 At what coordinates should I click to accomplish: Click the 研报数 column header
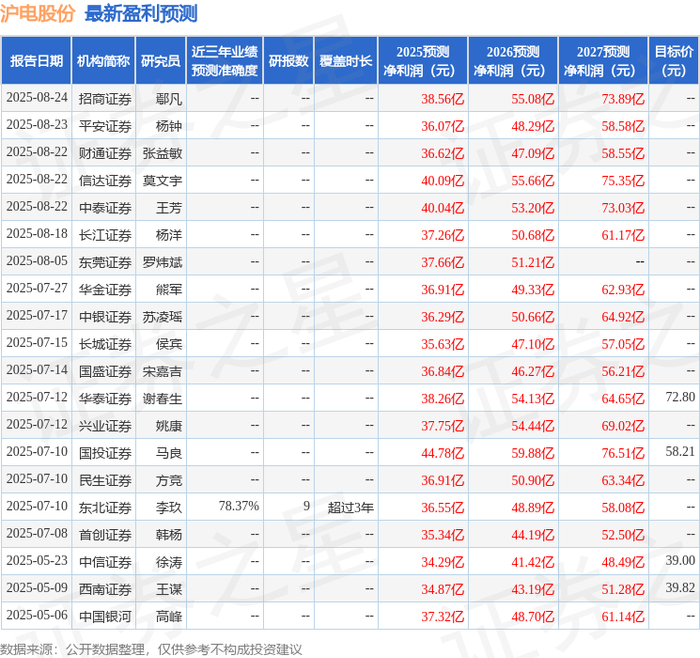click(288, 61)
